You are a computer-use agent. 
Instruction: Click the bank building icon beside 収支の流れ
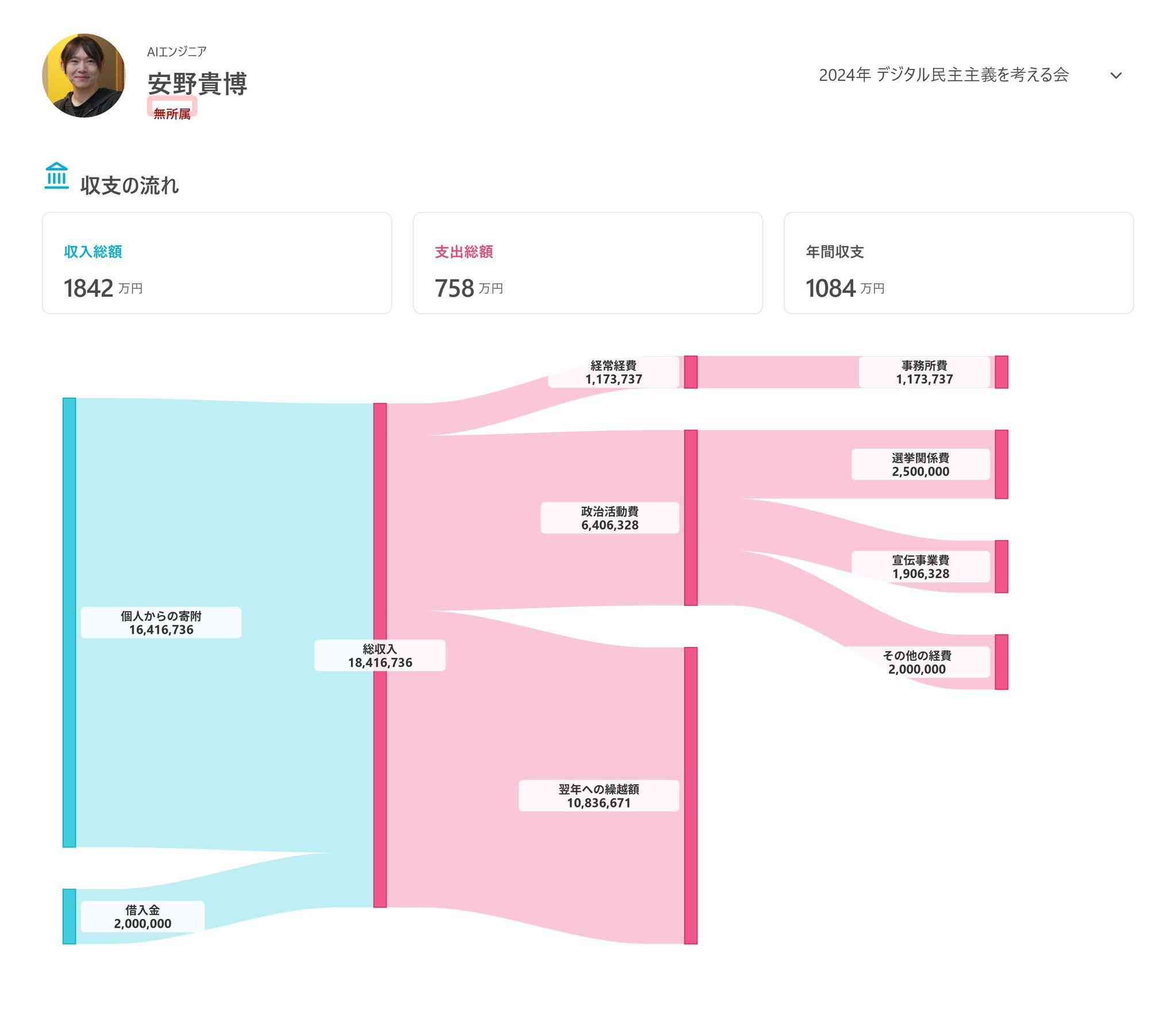point(56,176)
